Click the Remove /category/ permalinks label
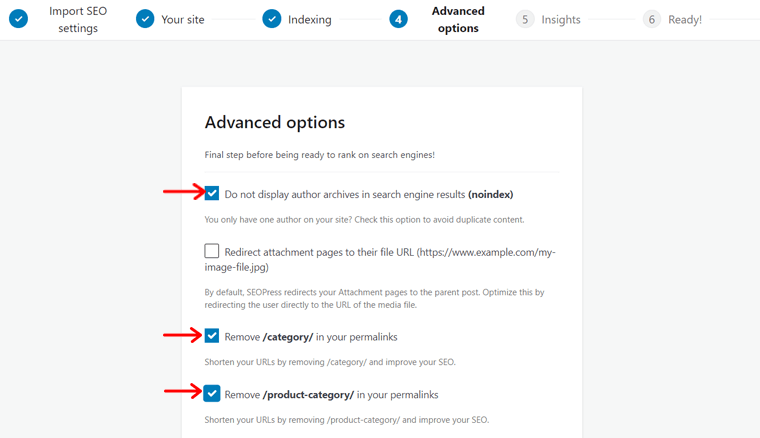The height and width of the screenshot is (438, 760). pos(311,337)
